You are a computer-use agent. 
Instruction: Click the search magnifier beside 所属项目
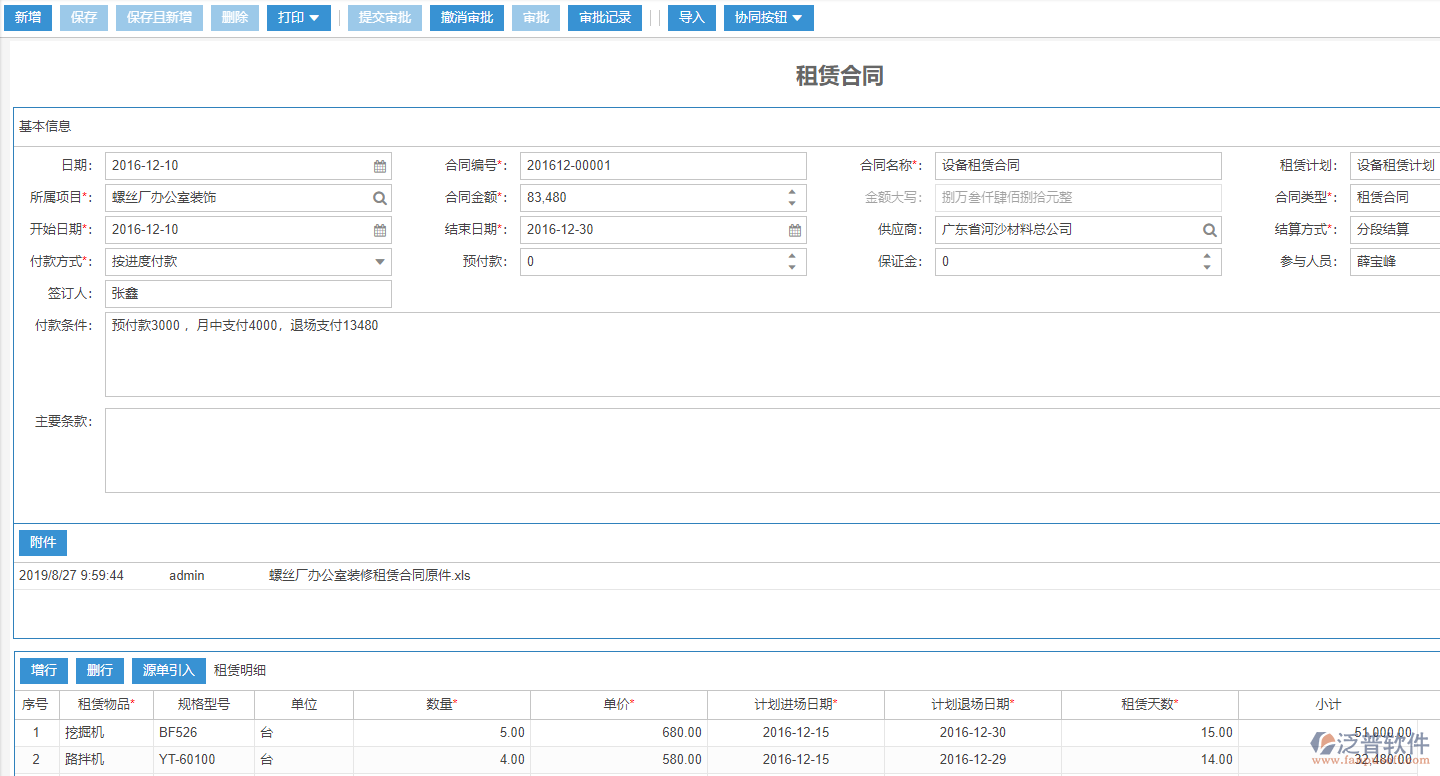click(379, 197)
